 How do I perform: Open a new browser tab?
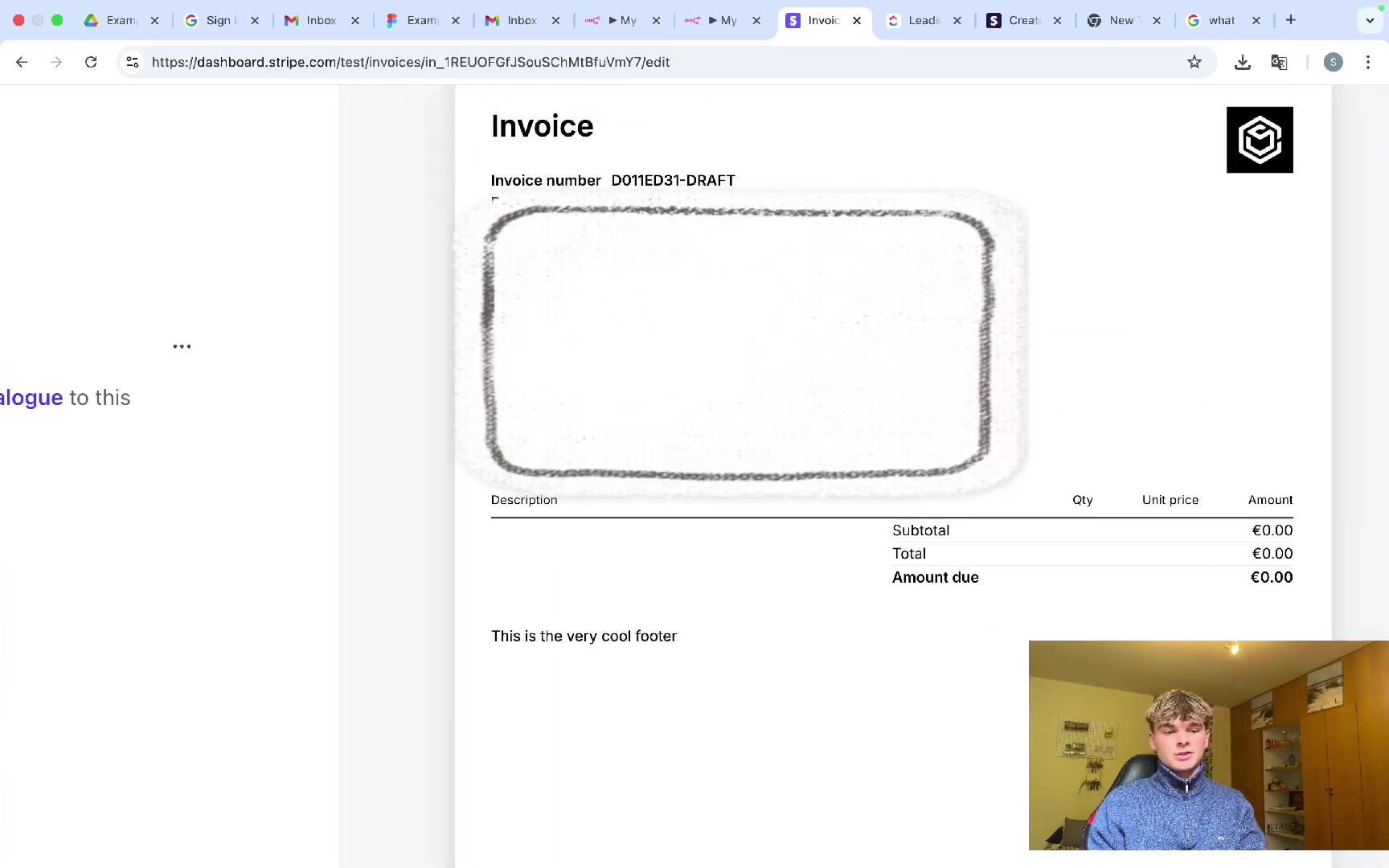[x=1291, y=20]
